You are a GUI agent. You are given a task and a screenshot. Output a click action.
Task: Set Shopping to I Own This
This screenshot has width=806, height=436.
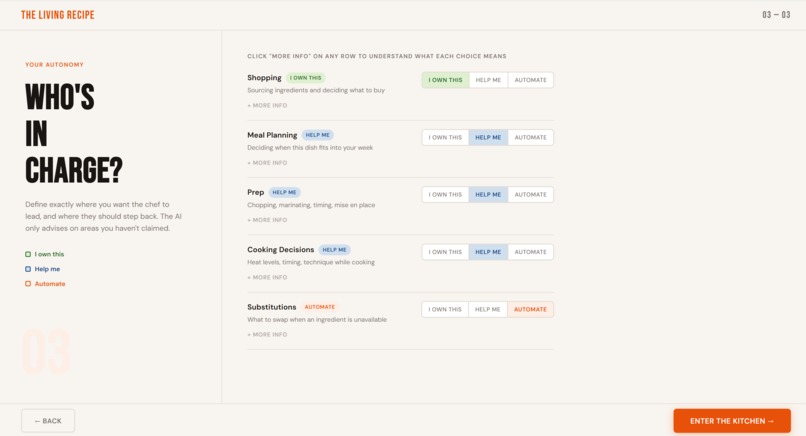pos(445,80)
